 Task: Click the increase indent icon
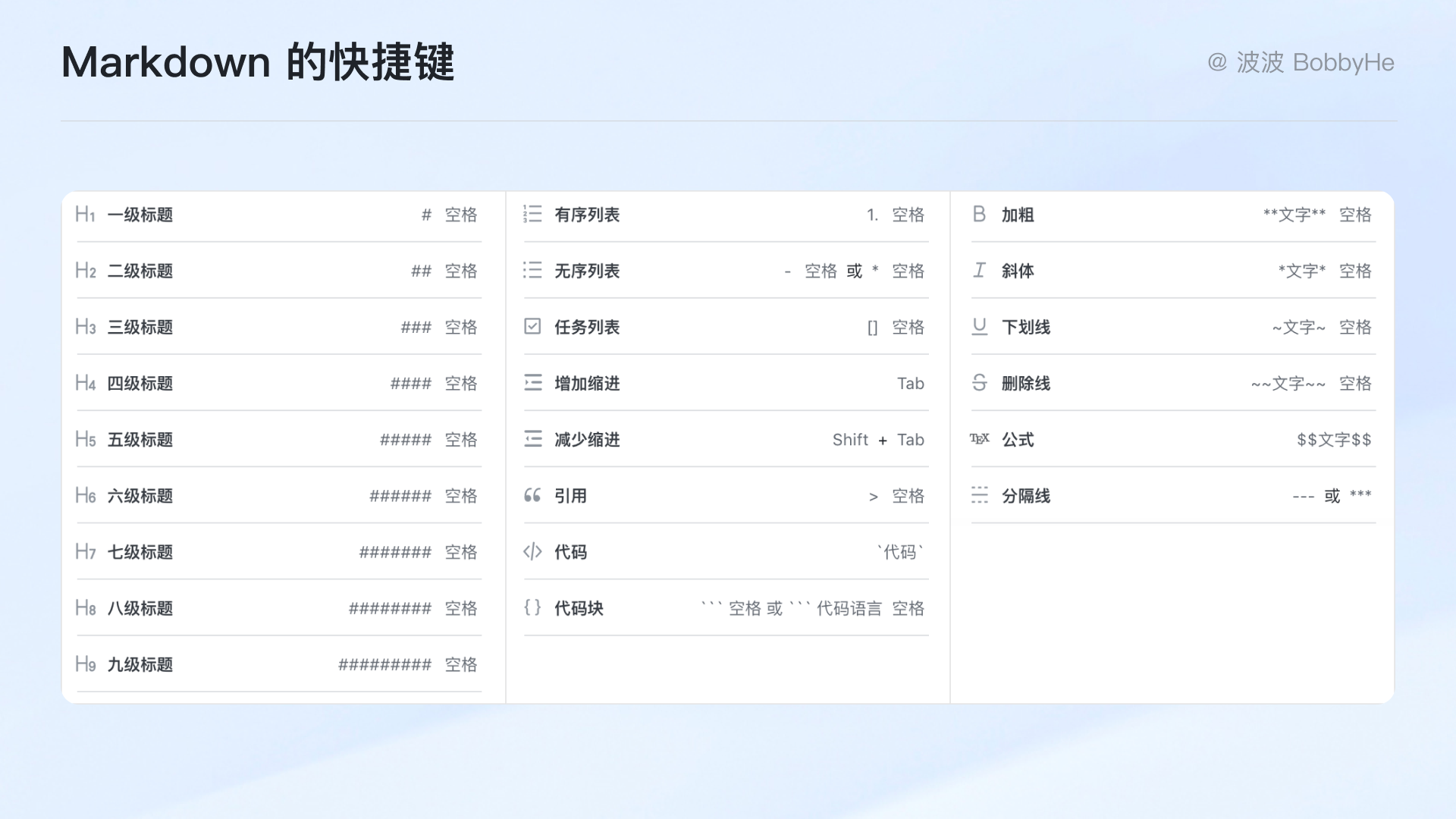pos(532,383)
